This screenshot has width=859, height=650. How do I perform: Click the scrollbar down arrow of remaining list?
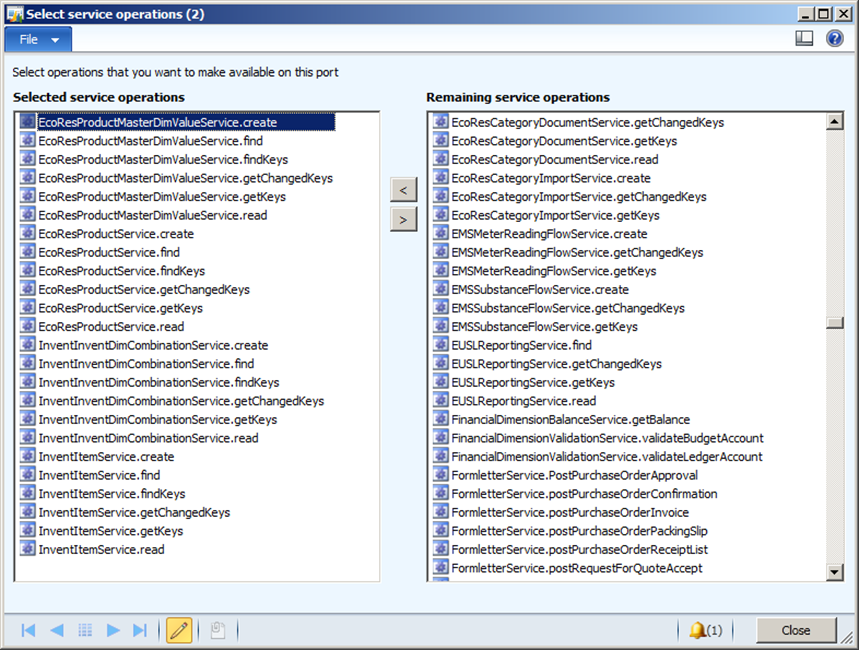pyautogui.click(x=835, y=571)
